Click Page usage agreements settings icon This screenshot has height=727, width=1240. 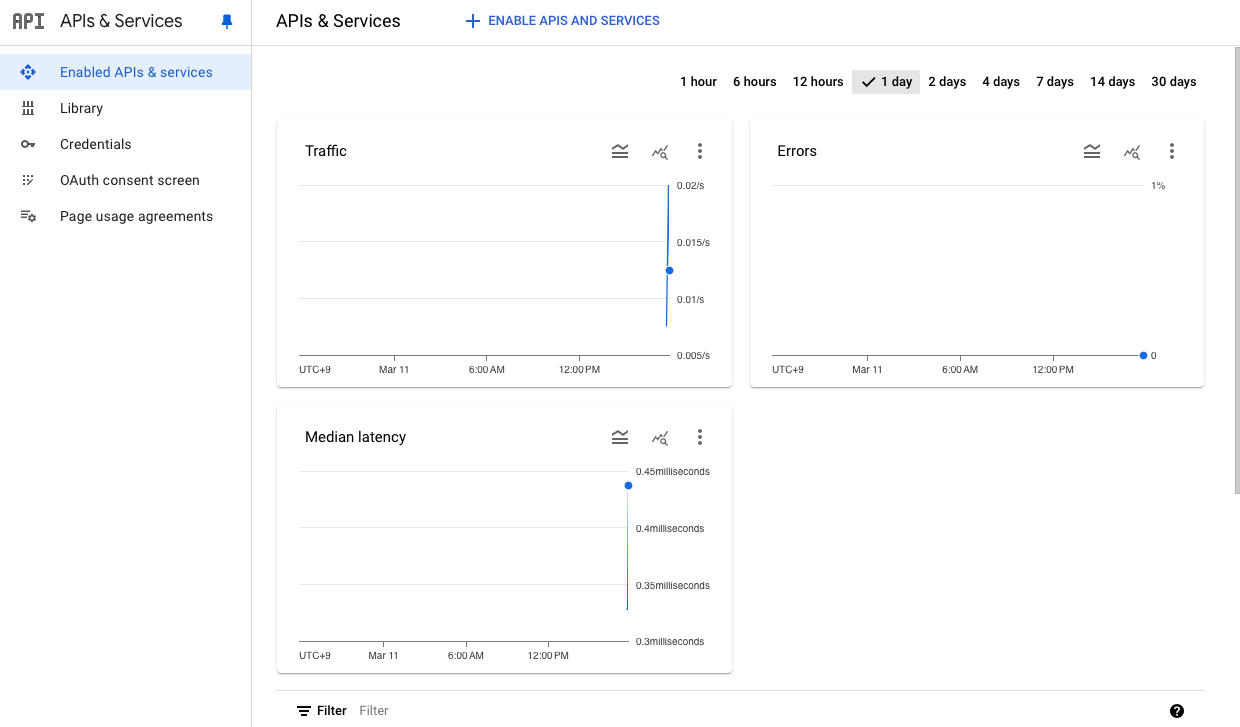point(28,216)
